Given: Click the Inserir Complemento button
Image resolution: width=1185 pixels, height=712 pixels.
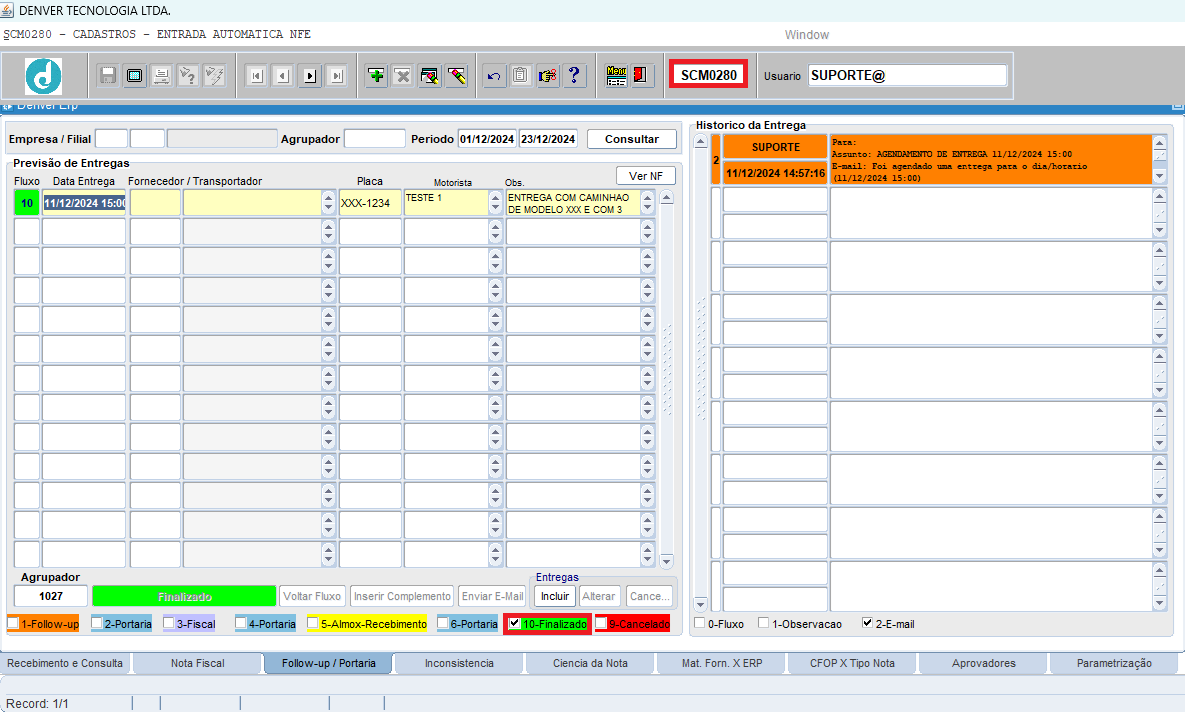Looking at the screenshot, I should [402, 596].
